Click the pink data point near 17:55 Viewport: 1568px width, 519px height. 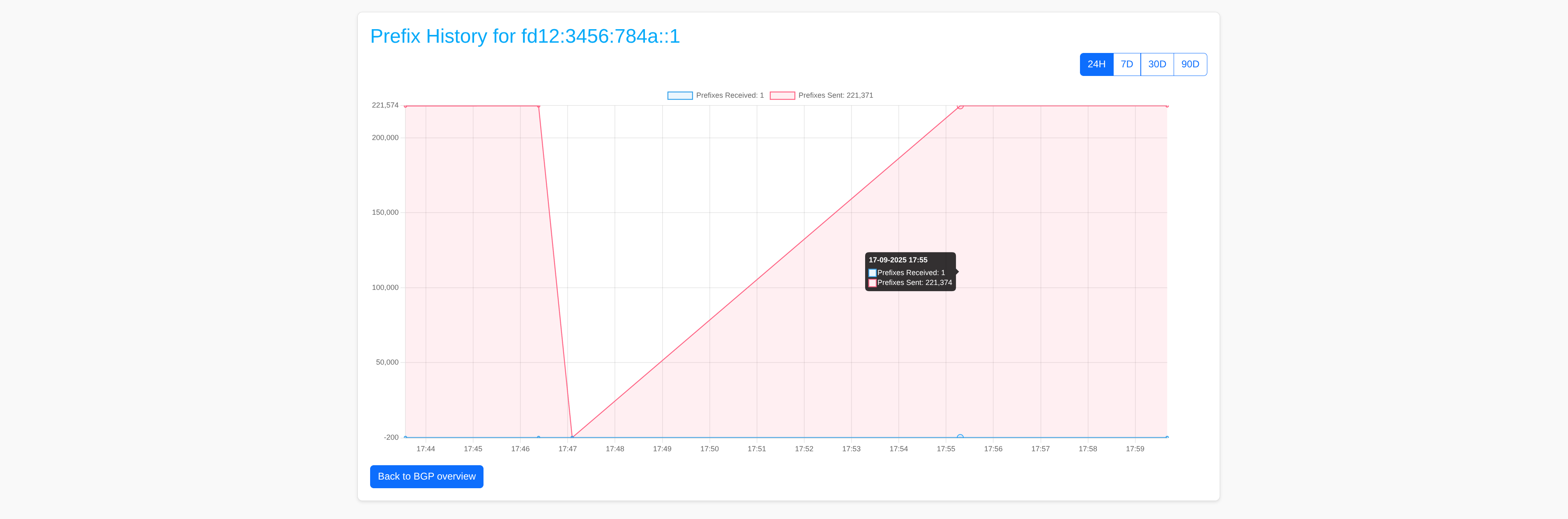tap(960, 106)
